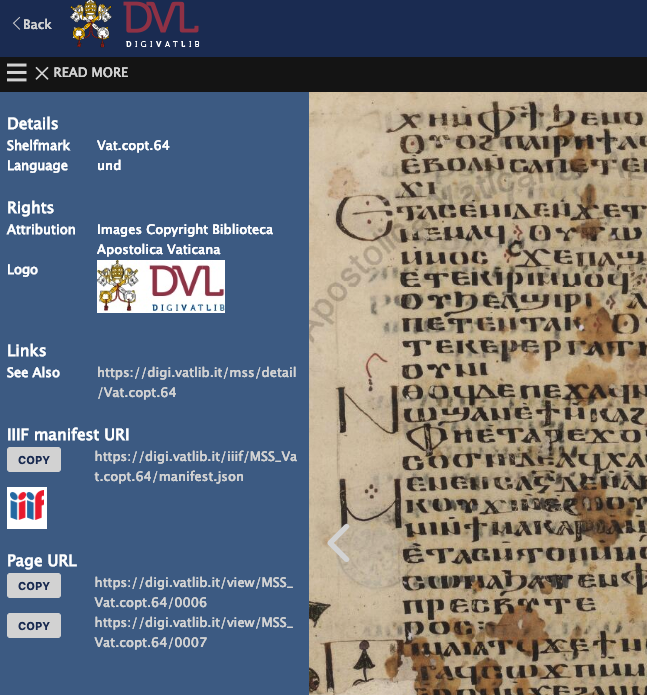The image size is (647, 695).
Task: Select the language value und
Action: click(x=109, y=165)
